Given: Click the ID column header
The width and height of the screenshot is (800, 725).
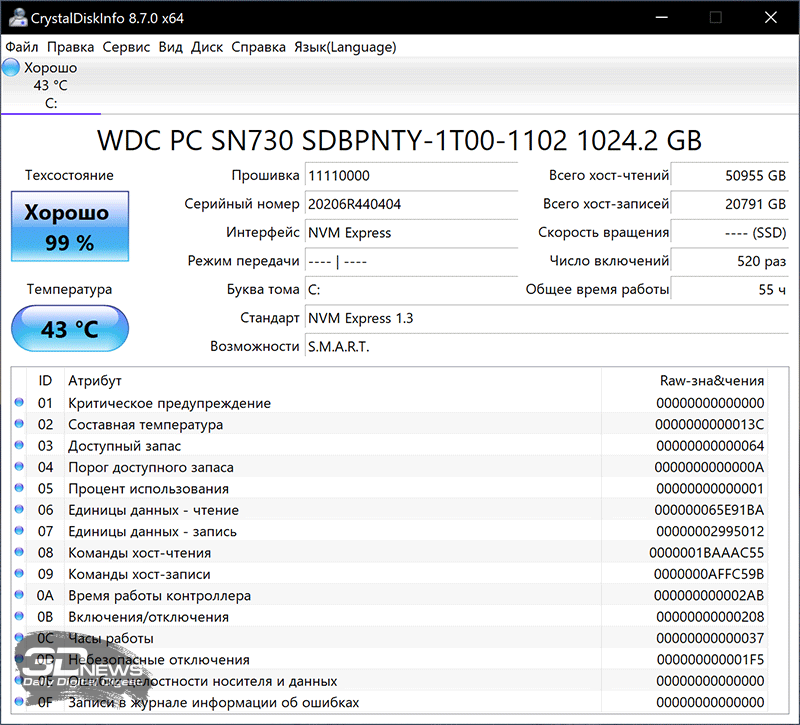Looking at the screenshot, I should [45, 381].
